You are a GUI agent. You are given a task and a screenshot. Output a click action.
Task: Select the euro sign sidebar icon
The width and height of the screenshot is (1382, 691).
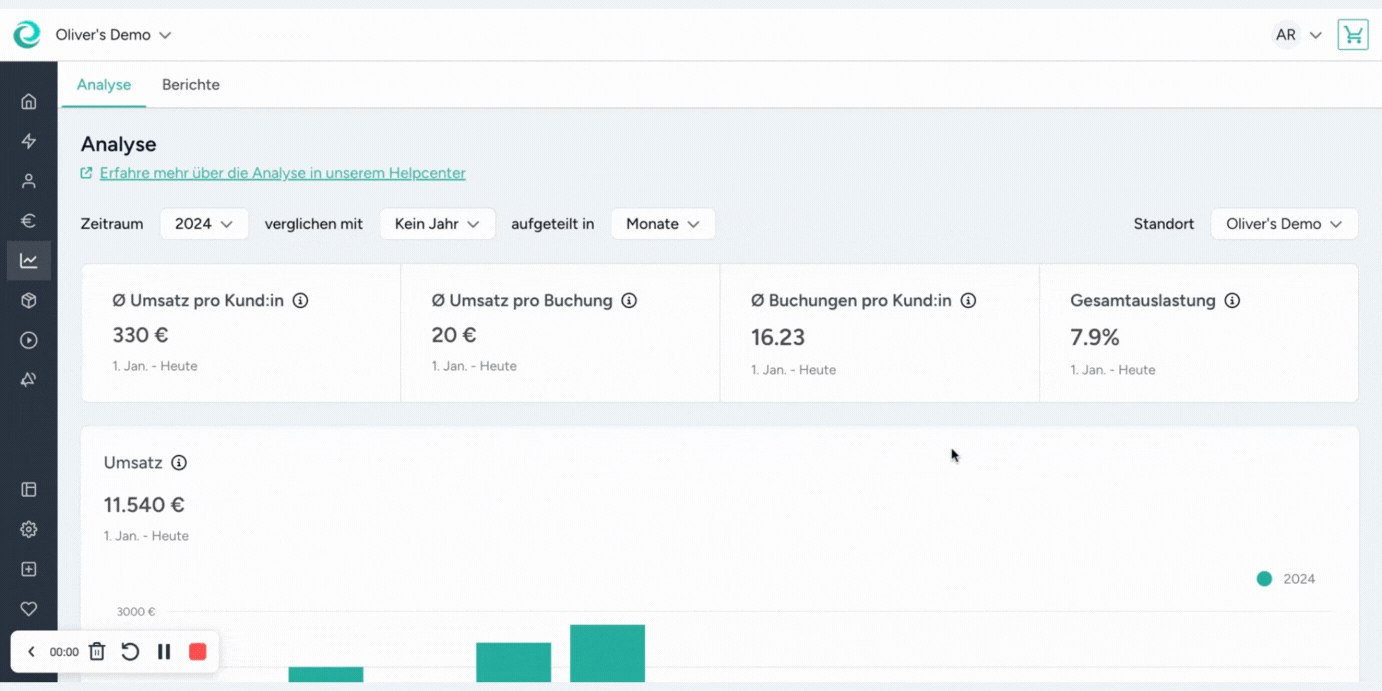pyautogui.click(x=29, y=221)
